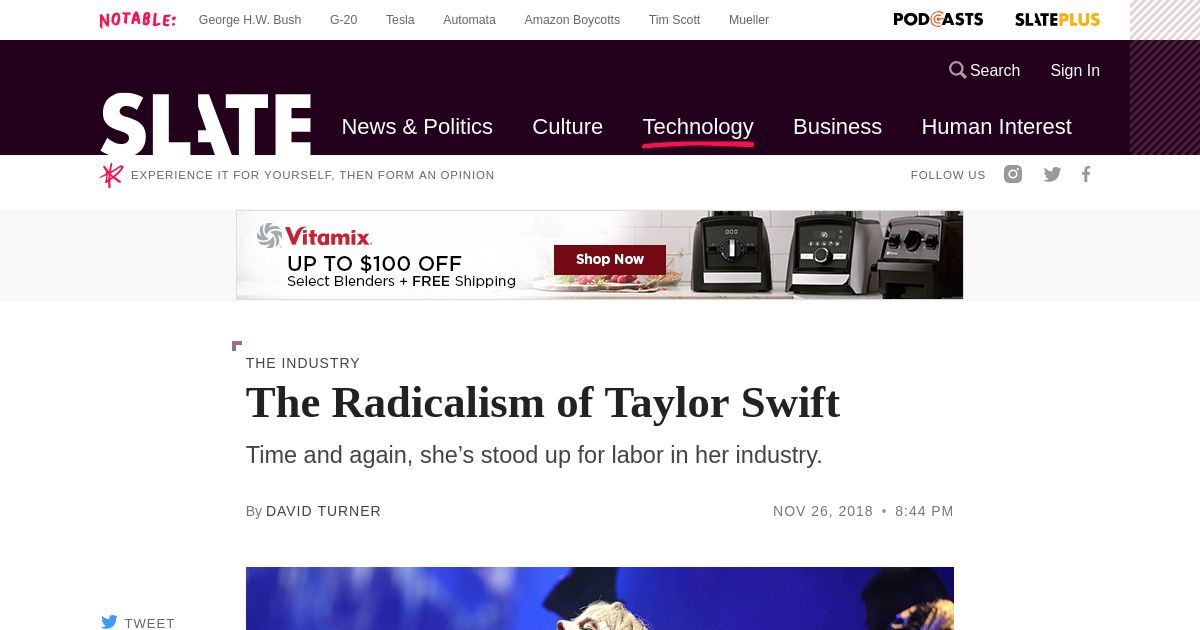This screenshot has height=630, width=1200.
Task: Switch to the Technology section
Action: click(698, 127)
